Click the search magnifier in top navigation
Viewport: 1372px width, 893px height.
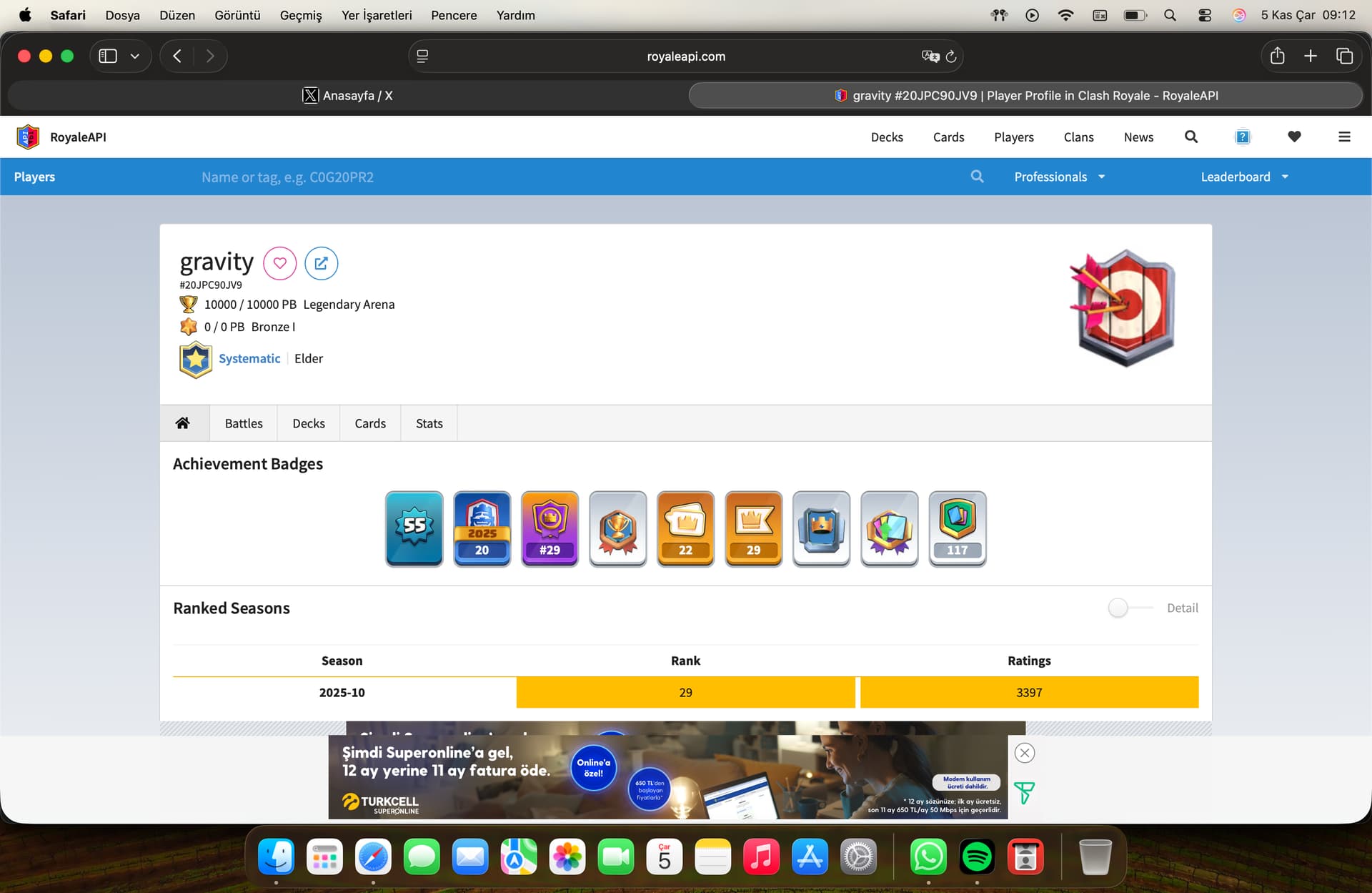point(1190,137)
